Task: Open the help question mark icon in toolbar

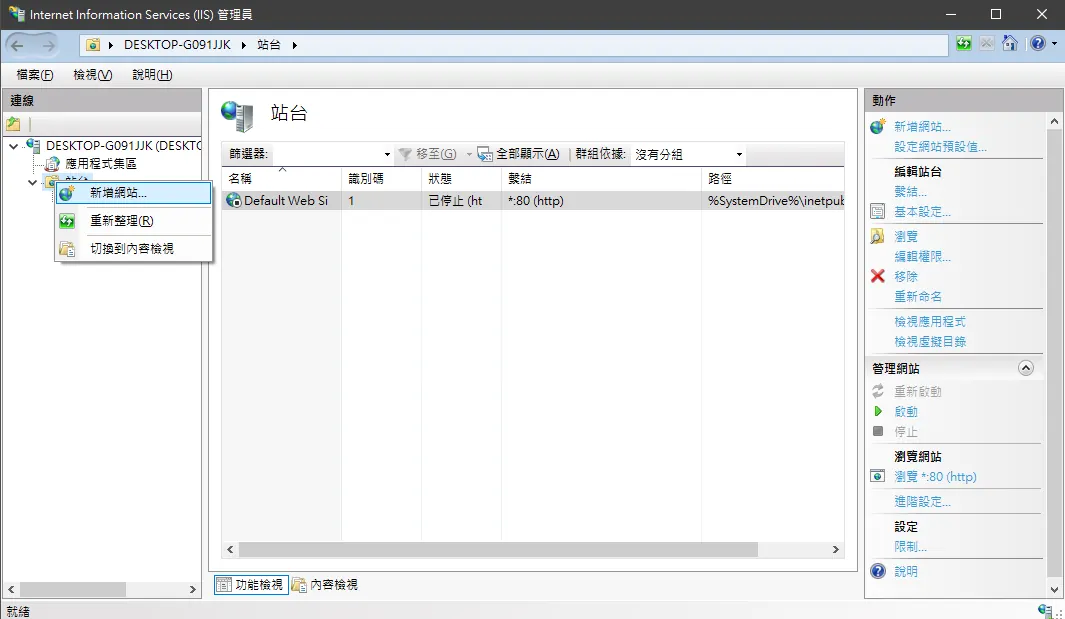Action: (x=1038, y=44)
